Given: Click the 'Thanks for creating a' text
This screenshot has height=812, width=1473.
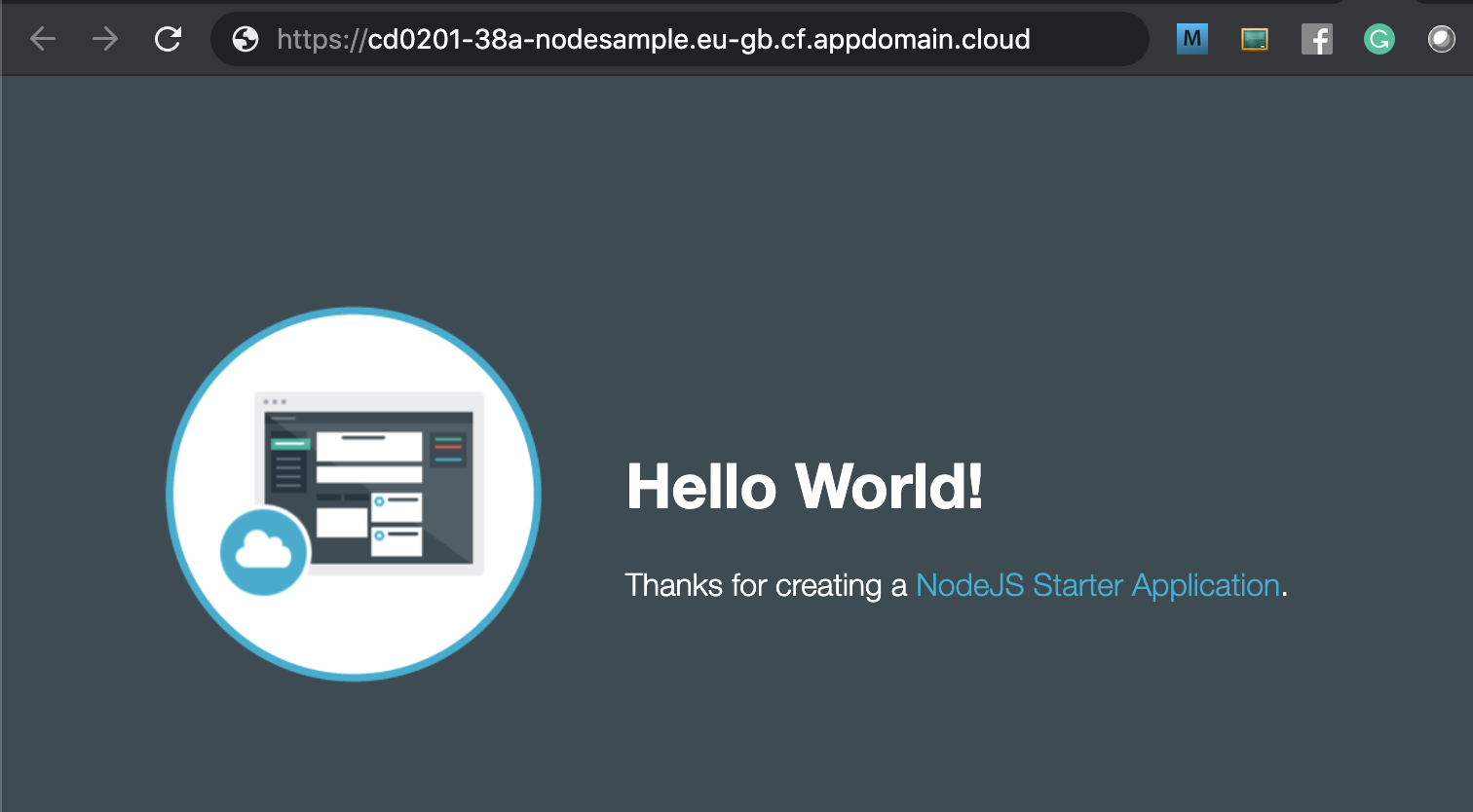Looking at the screenshot, I should click(766, 585).
